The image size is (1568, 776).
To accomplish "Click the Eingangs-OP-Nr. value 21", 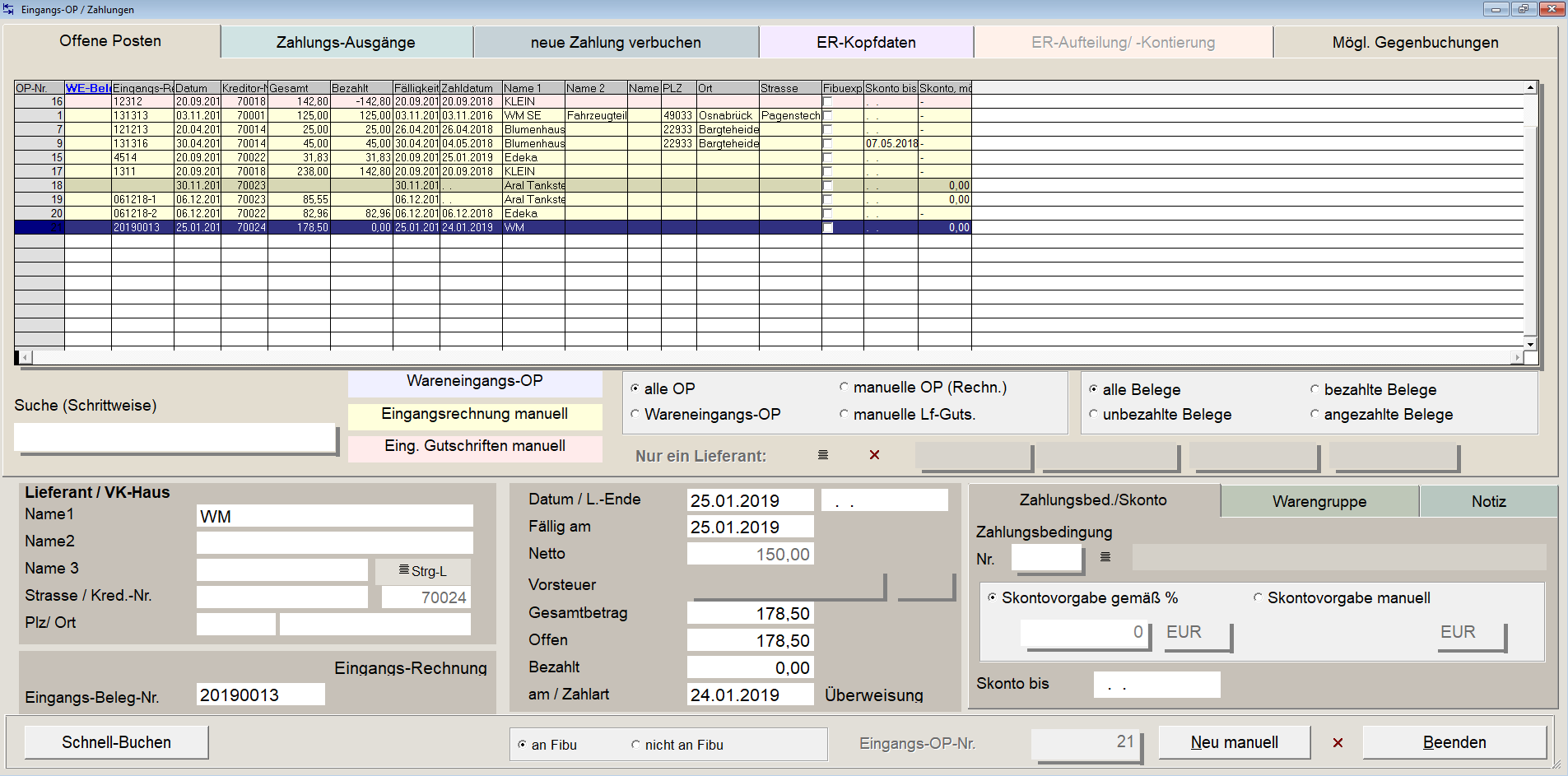I will (1086, 743).
